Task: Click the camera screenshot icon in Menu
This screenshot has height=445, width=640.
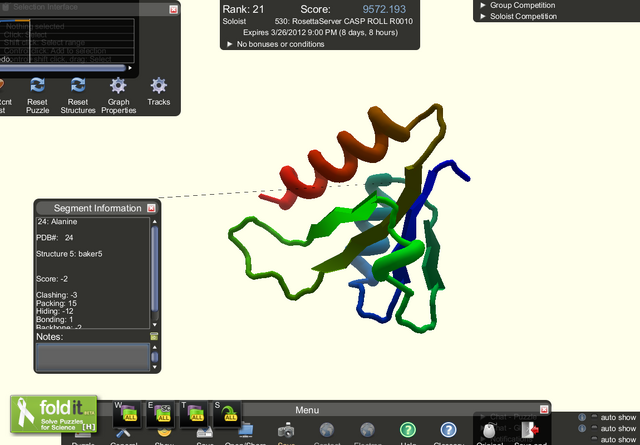Action: click(x=286, y=430)
